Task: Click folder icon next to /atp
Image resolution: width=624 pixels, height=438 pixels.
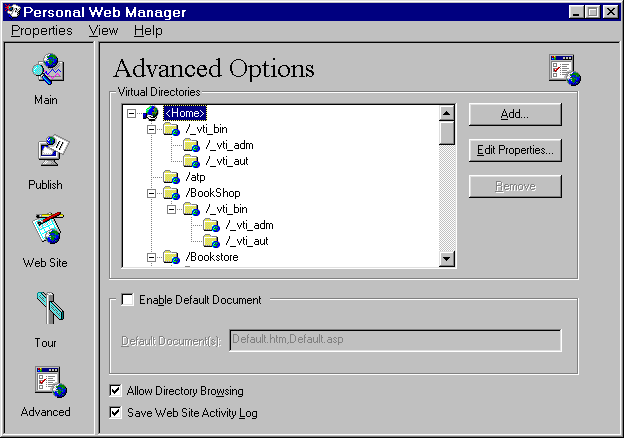Action: 172,177
